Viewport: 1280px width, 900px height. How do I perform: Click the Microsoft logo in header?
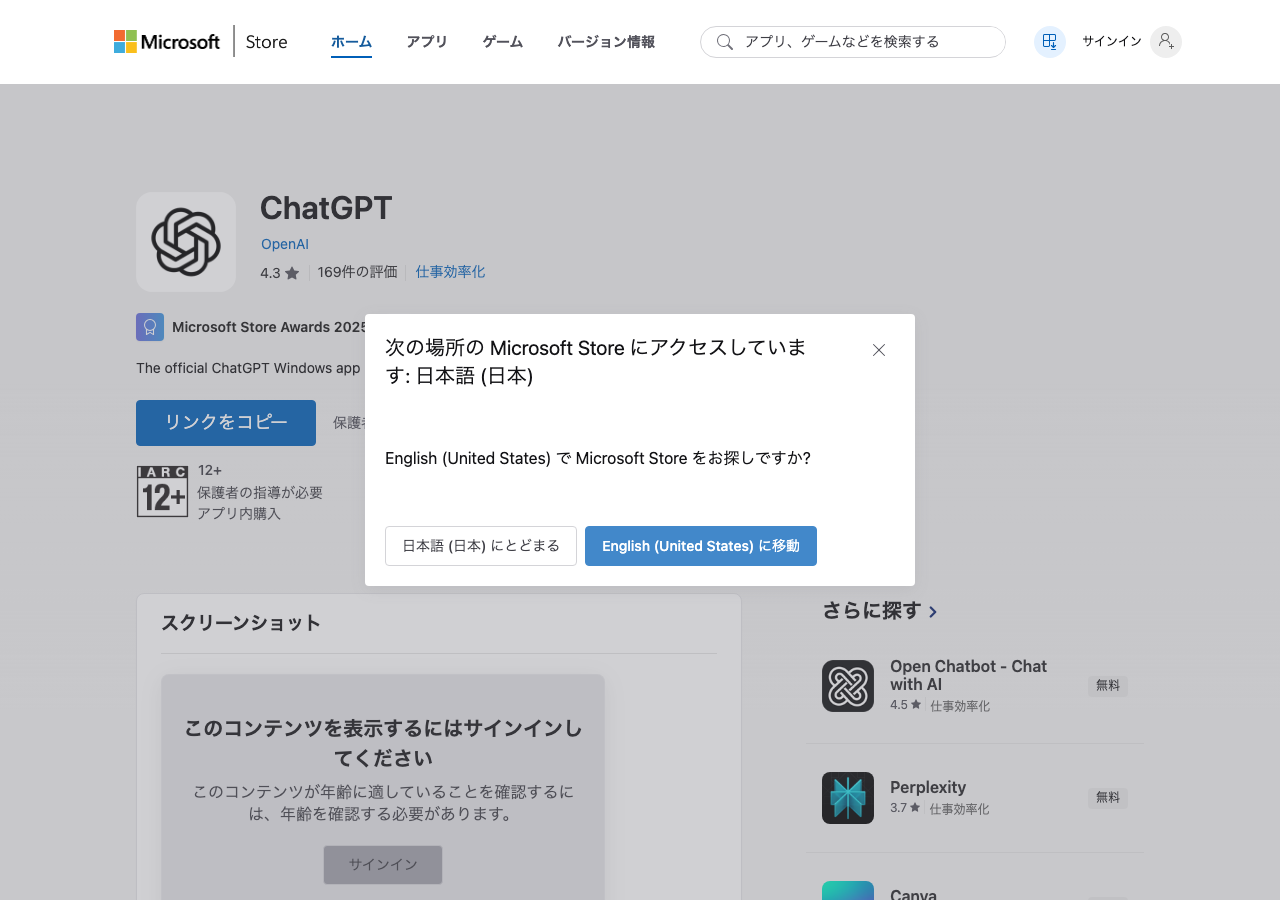tap(166, 42)
